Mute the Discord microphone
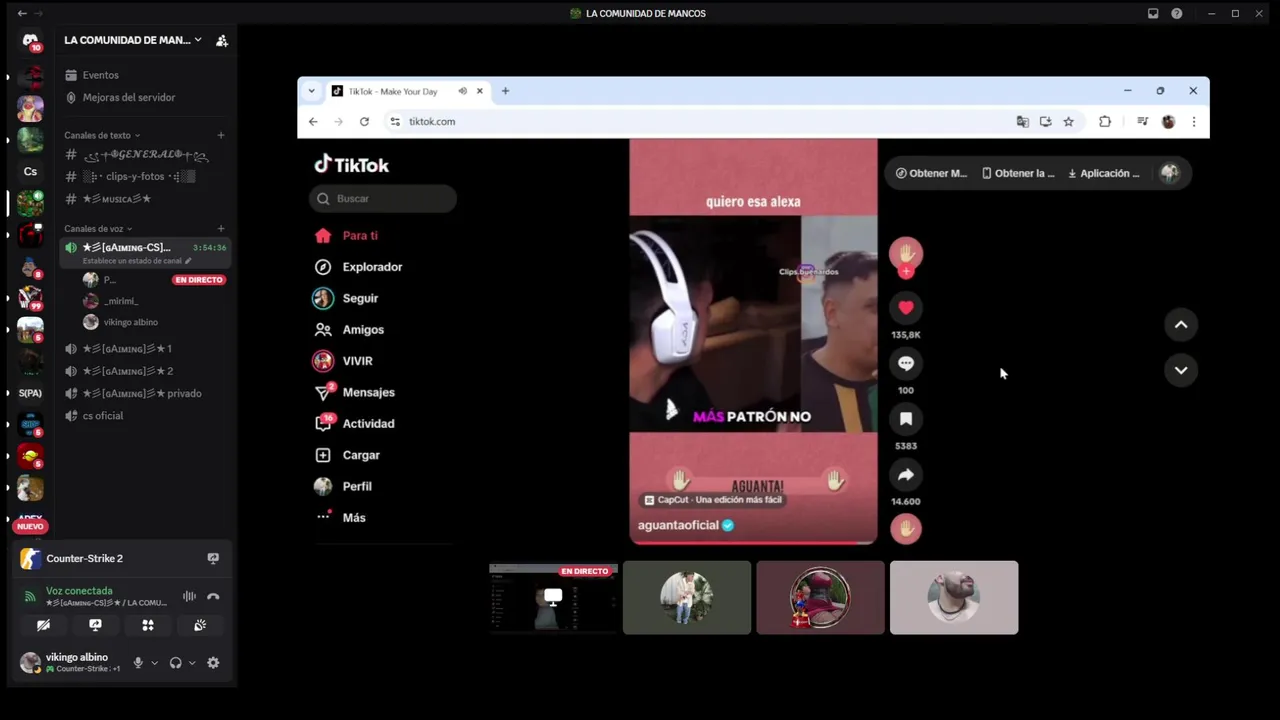 138,662
